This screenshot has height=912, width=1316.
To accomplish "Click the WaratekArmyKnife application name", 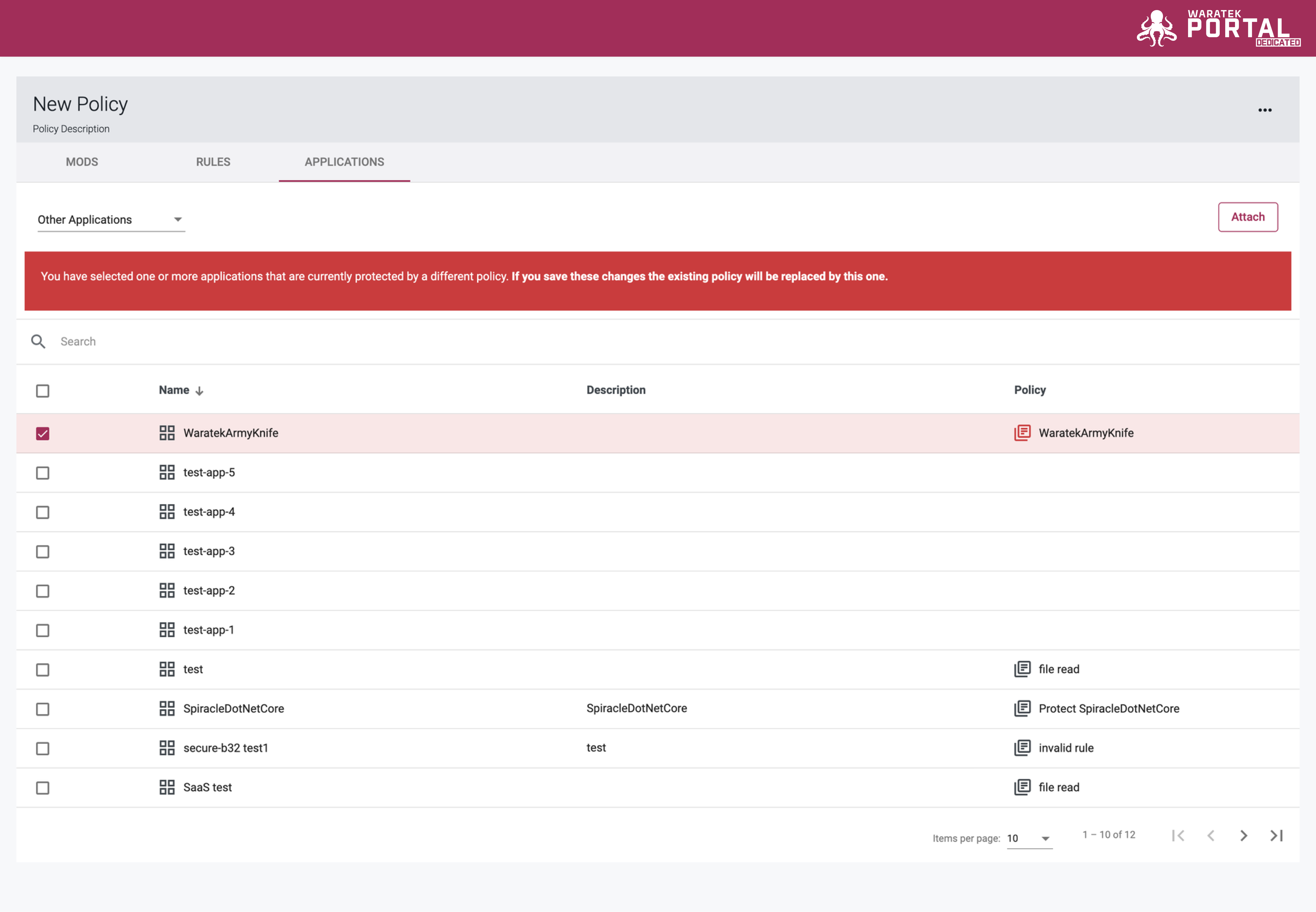I will [x=231, y=433].
